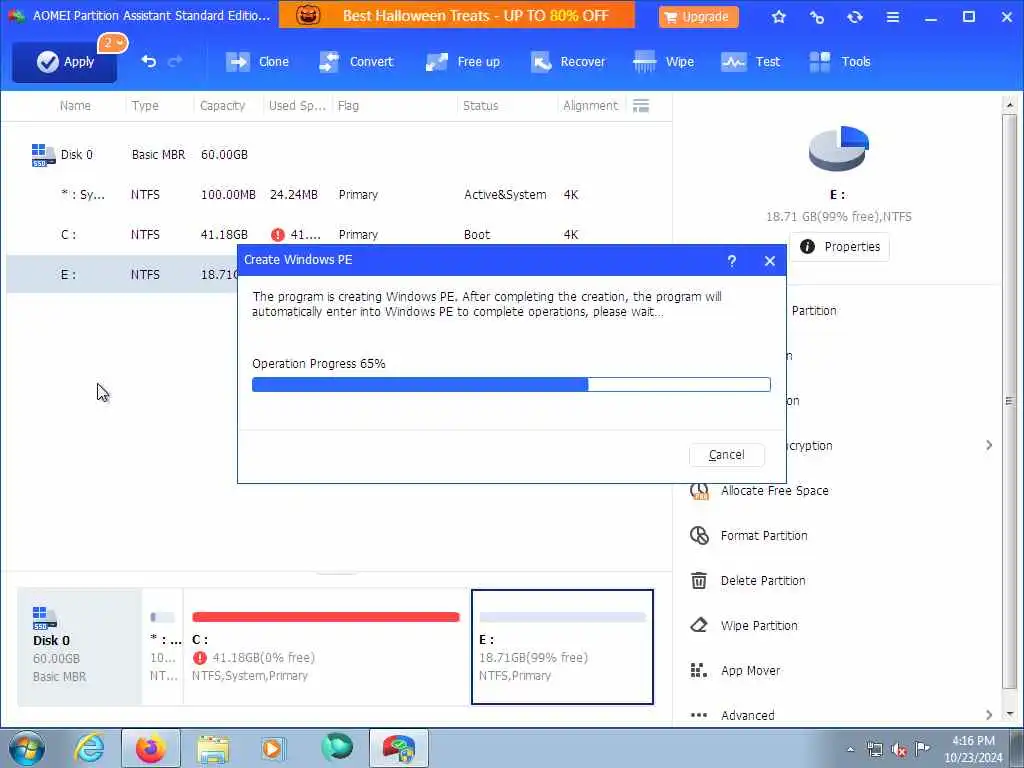Click Wipe Partition option
1024x768 pixels.
pyautogui.click(x=759, y=626)
